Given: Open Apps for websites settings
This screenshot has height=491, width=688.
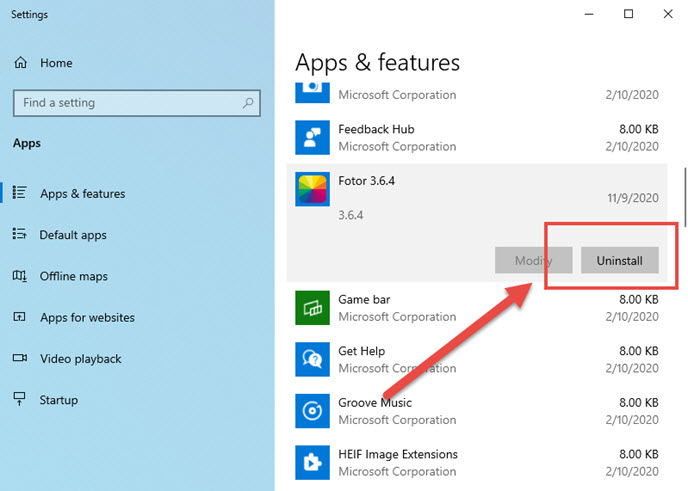Looking at the screenshot, I should click(87, 317).
